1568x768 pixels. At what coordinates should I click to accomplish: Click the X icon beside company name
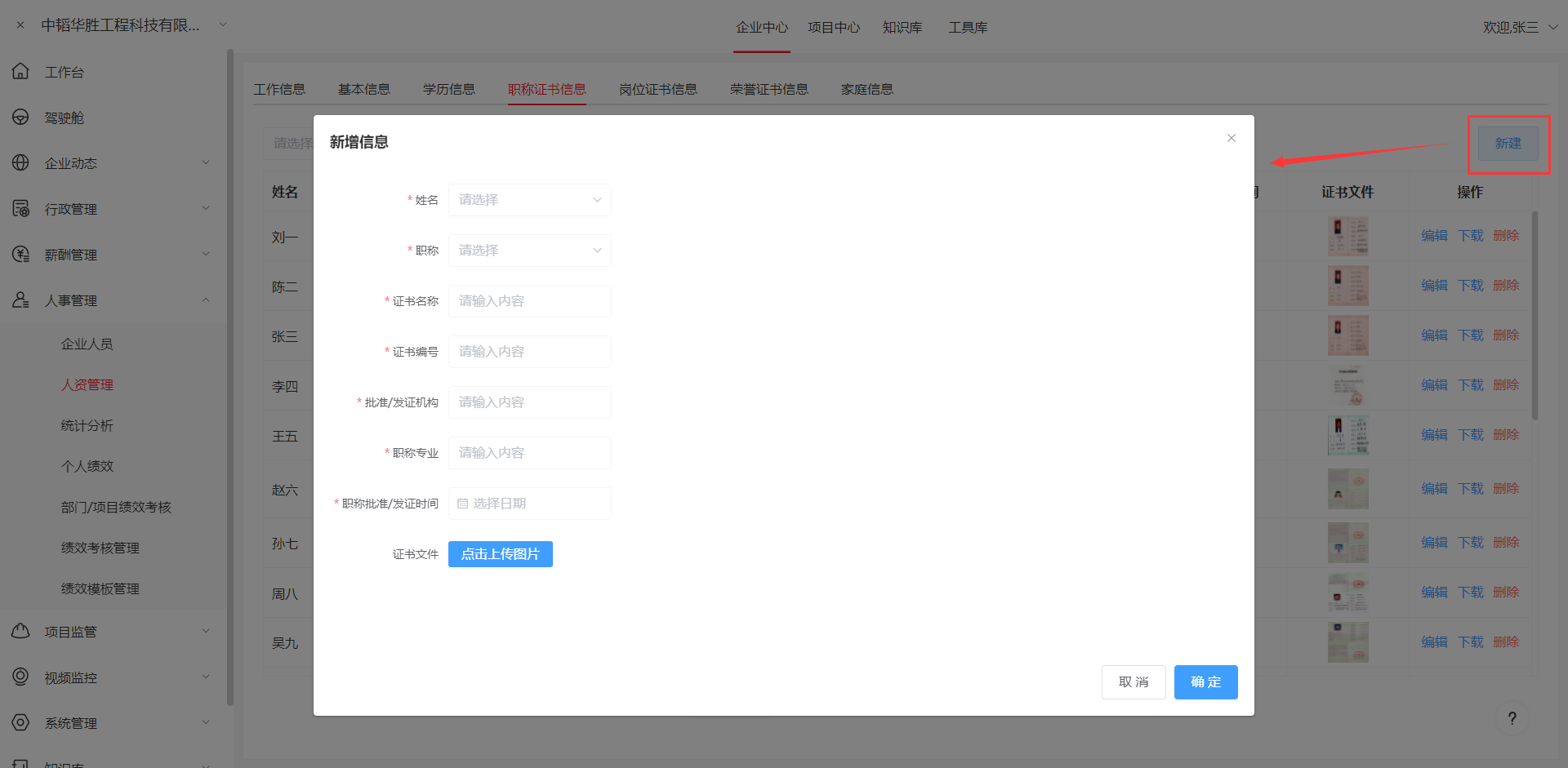[x=20, y=25]
